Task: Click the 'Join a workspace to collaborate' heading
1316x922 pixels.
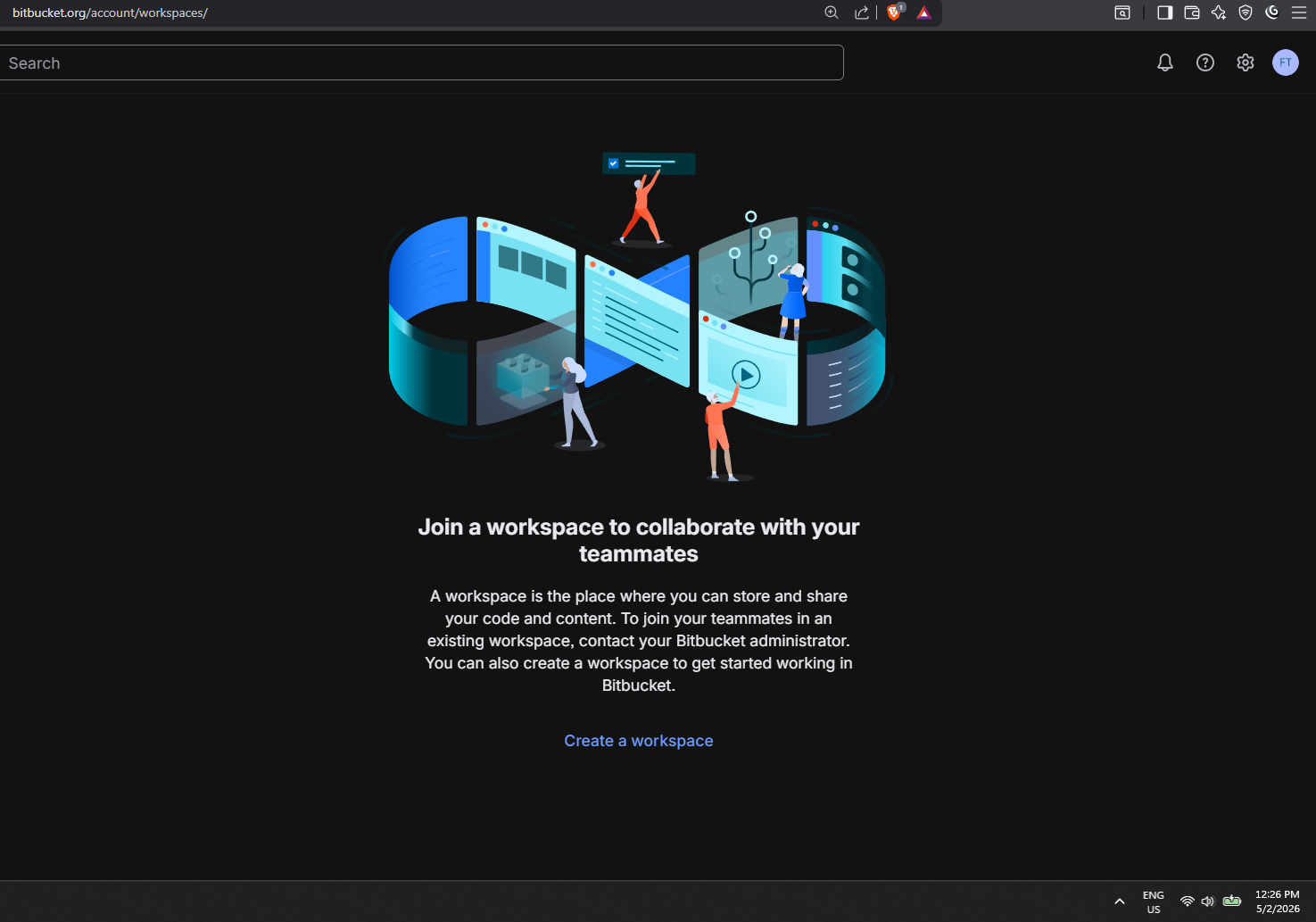Action: click(639, 540)
